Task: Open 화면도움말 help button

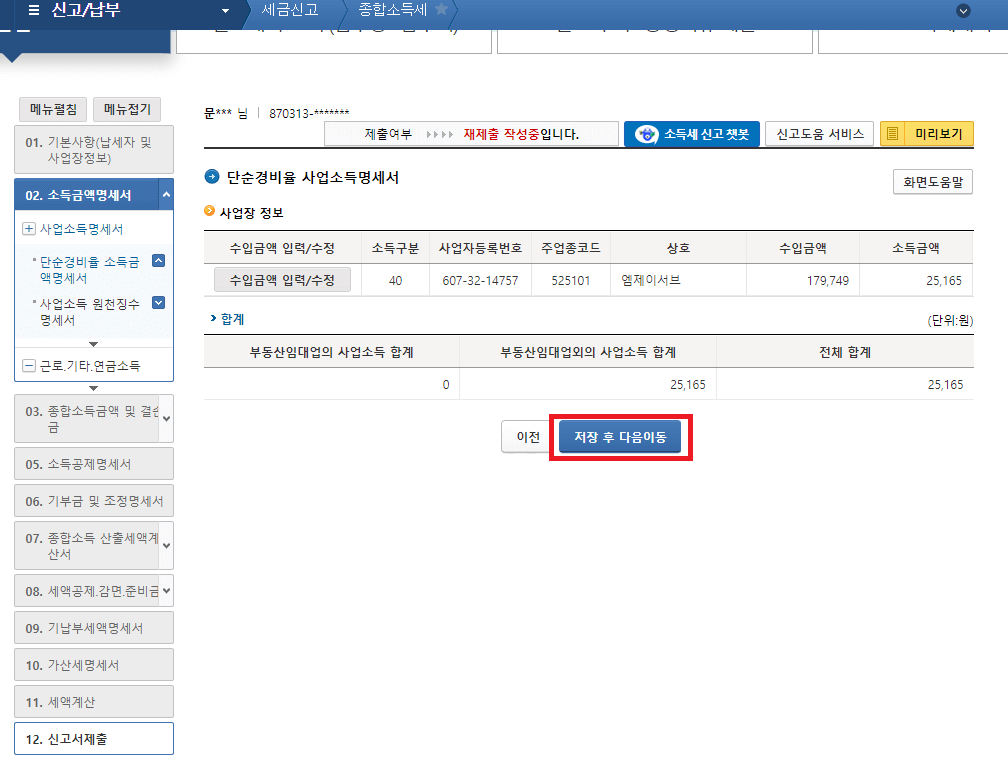Action: point(933,182)
